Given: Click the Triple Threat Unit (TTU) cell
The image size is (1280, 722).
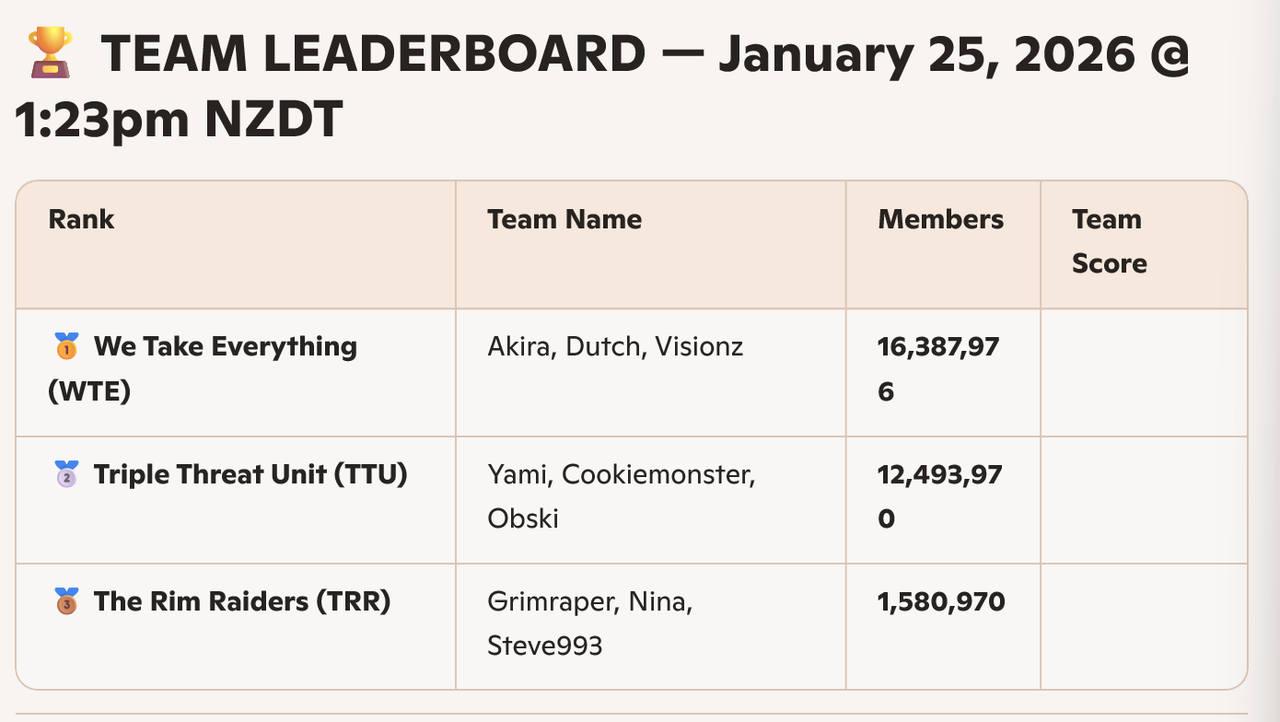Looking at the screenshot, I should [x=250, y=474].
